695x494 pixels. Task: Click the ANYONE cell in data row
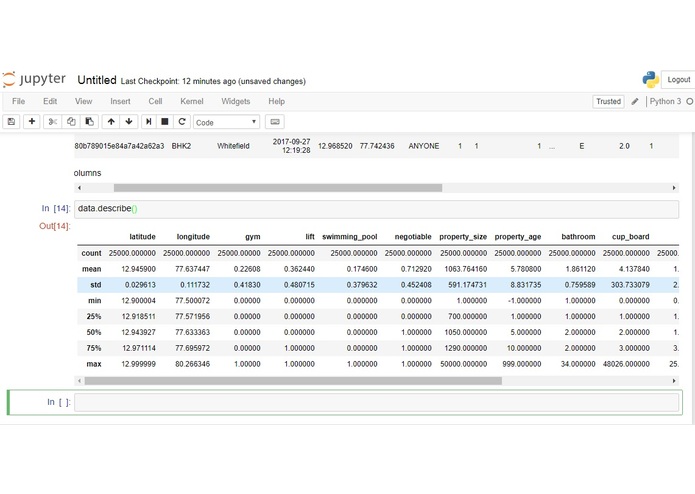coord(424,146)
